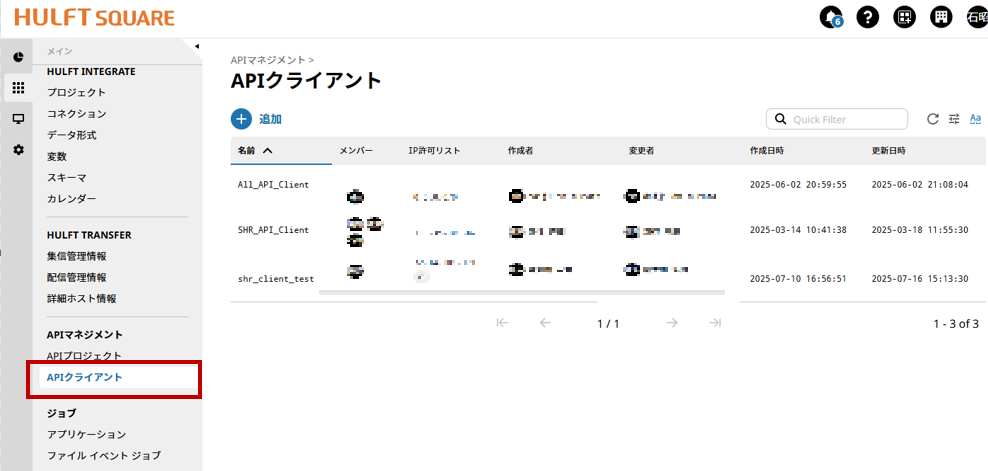Viewport: 988px width, 471px height.
Task: Collapse the side menu with arrow
Action: (x=197, y=46)
